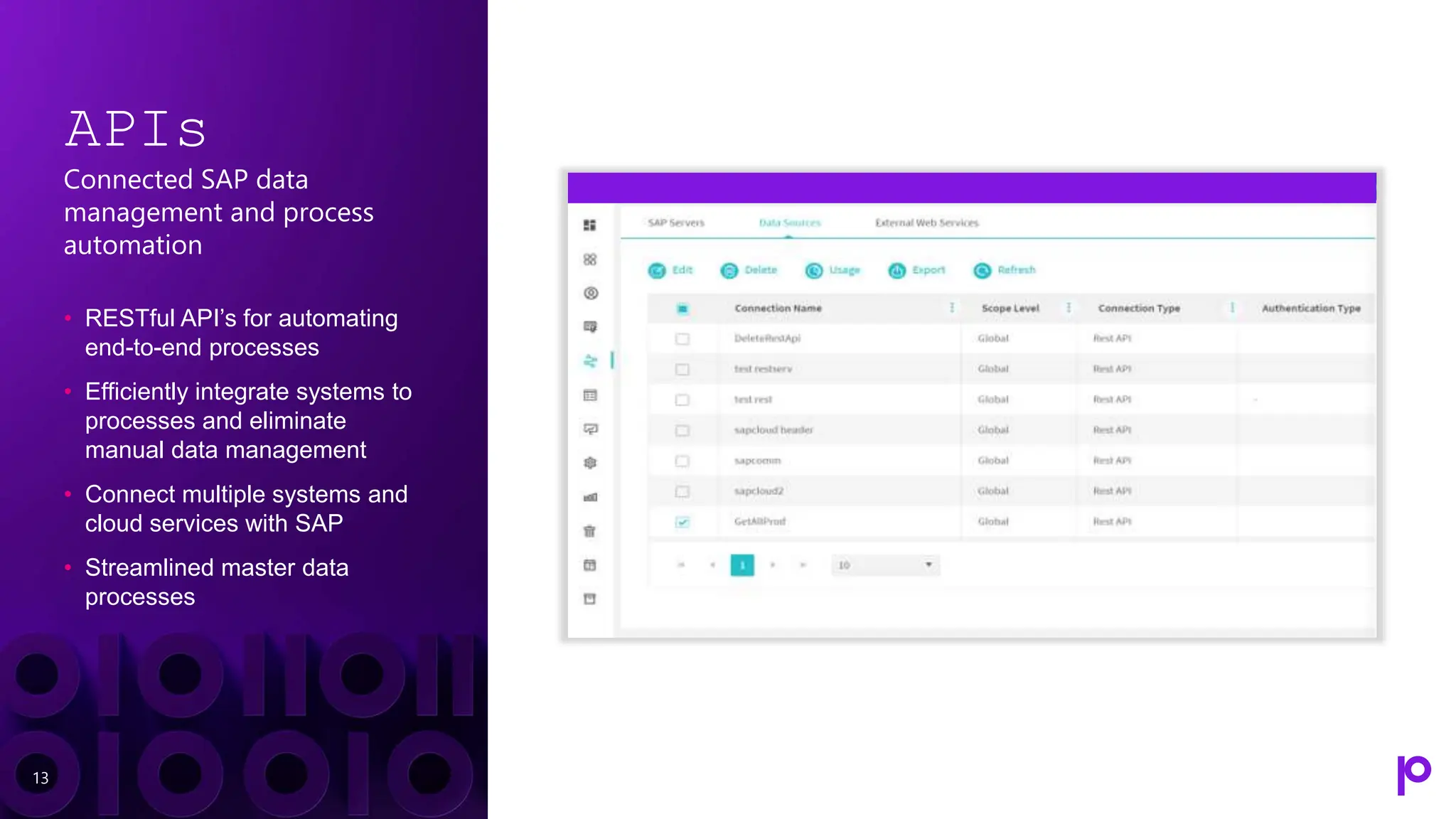Open Connection Name column options menu

click(952, 308)
